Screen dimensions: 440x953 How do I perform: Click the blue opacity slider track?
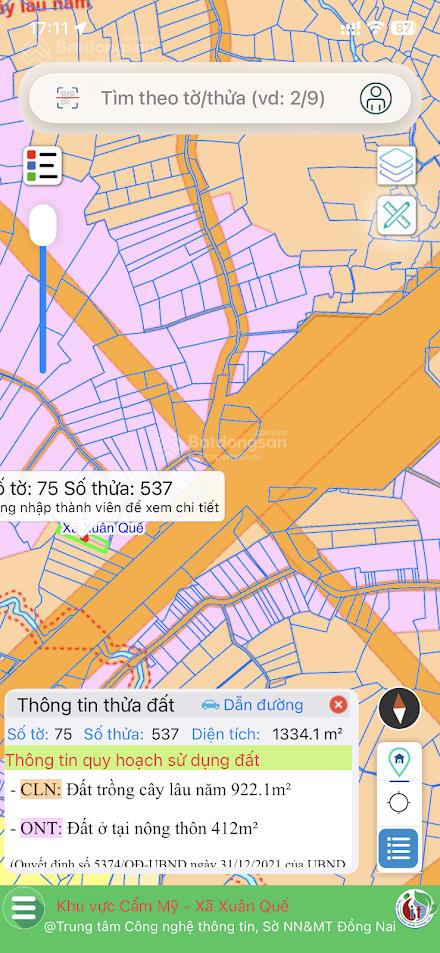tap(43, 309)
